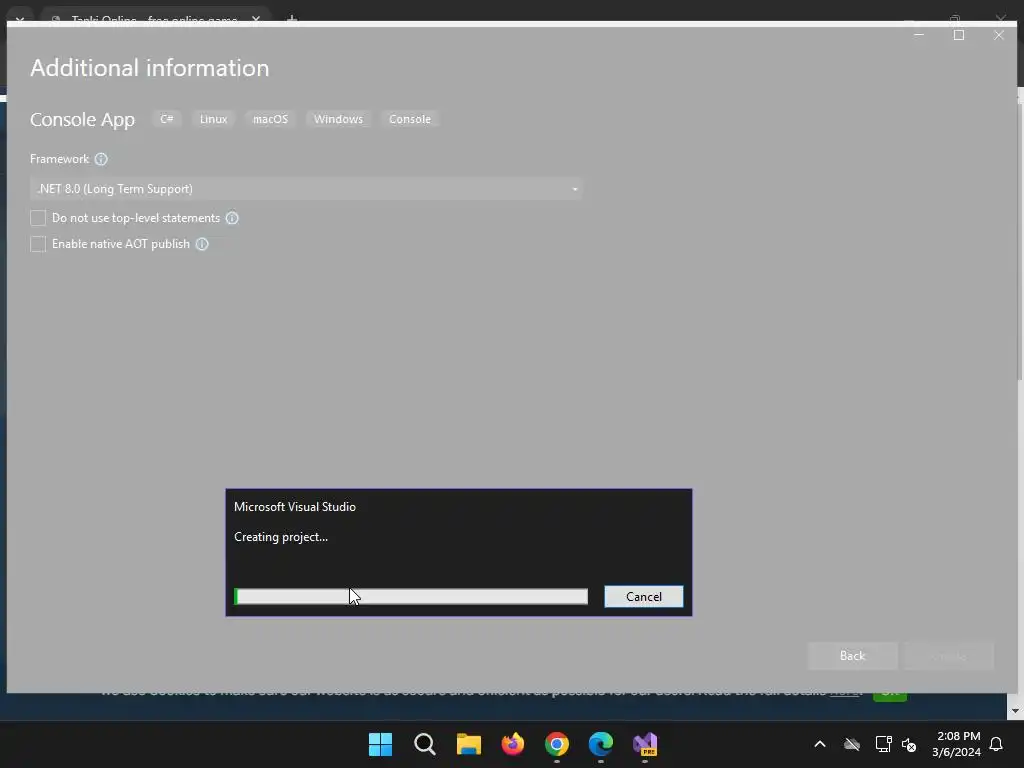Switch to Google Chrome in taskbar

[556, 744]
